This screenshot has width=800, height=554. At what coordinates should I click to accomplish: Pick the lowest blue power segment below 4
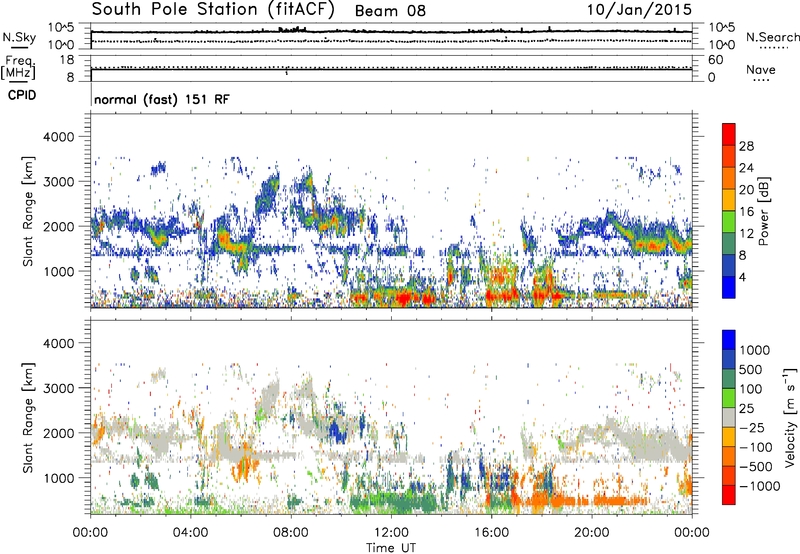[729, 287]
